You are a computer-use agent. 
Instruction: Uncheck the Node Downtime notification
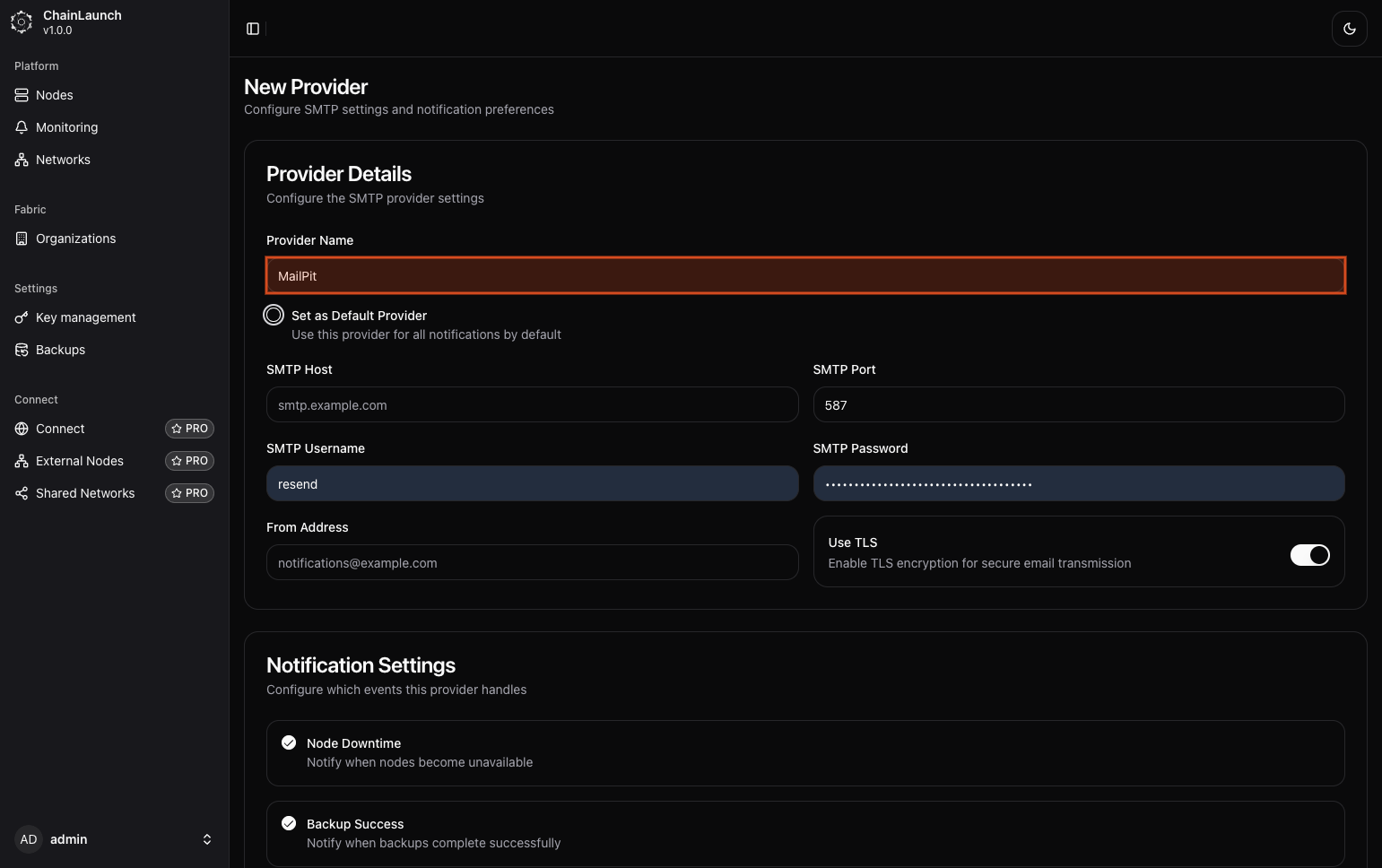tap(289, 742)
